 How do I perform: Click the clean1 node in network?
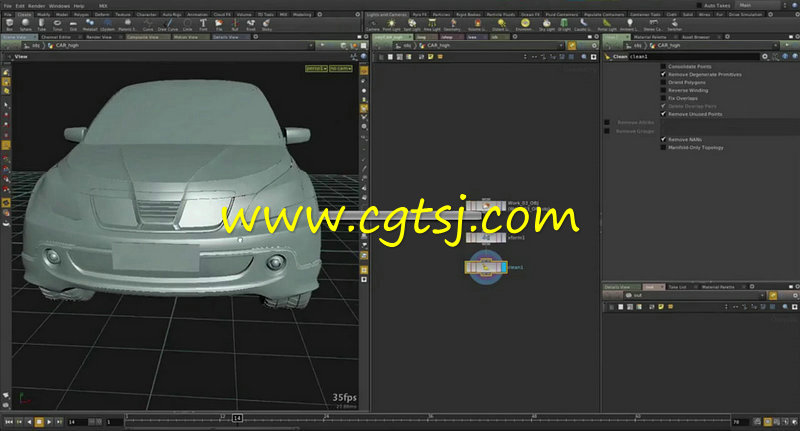point(486,267)
